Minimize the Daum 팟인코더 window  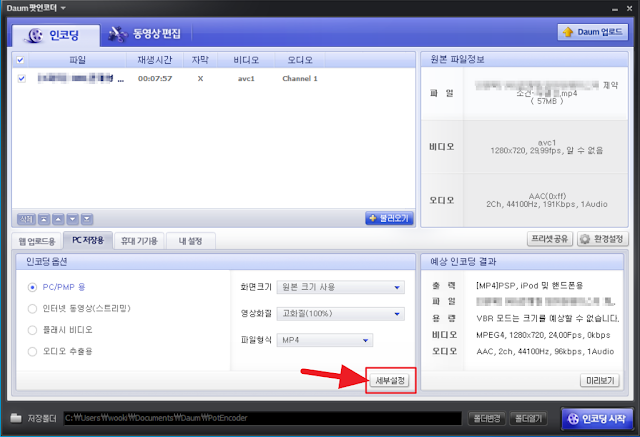click(x=615, y=9)
